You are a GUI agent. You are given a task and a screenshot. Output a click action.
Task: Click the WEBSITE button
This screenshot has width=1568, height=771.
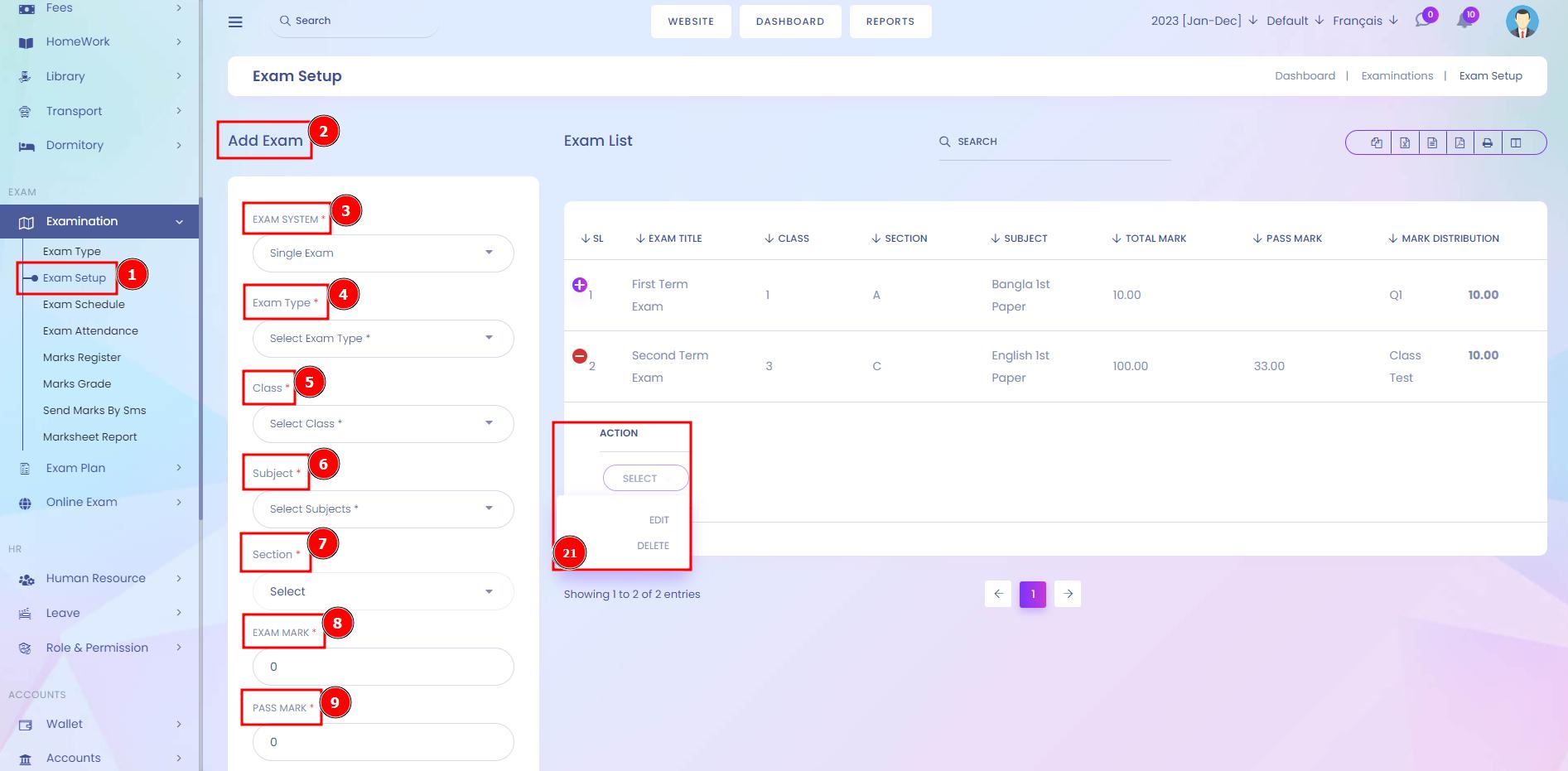pyautogui.click(x=691, y=22)
